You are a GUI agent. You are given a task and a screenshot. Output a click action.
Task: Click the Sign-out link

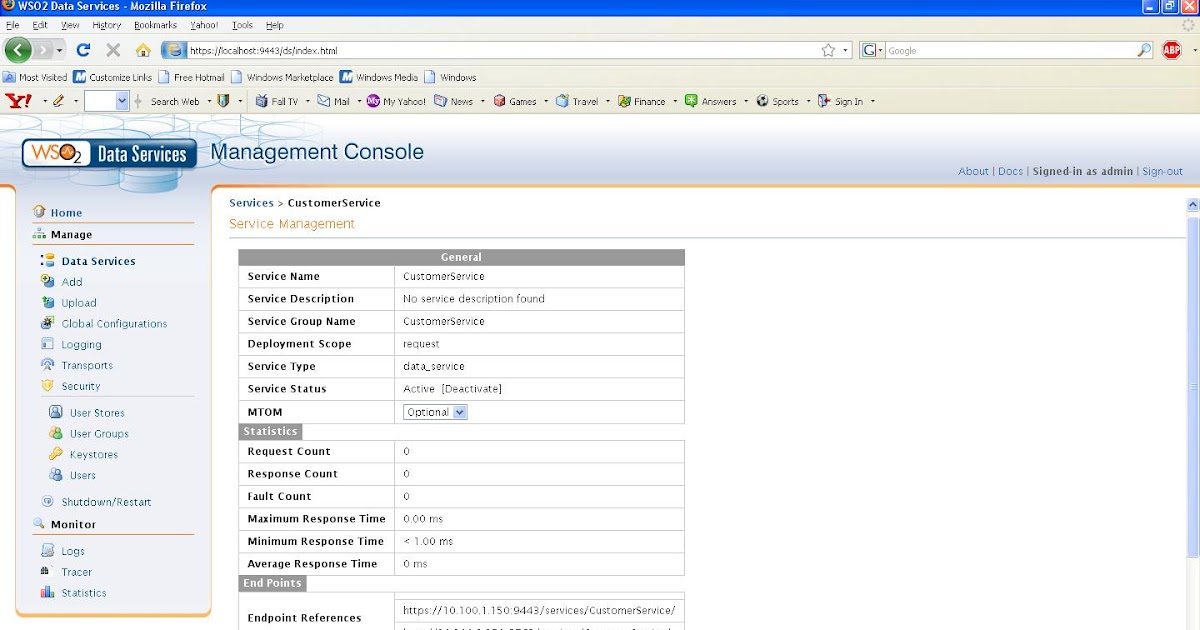point(1162,171)
